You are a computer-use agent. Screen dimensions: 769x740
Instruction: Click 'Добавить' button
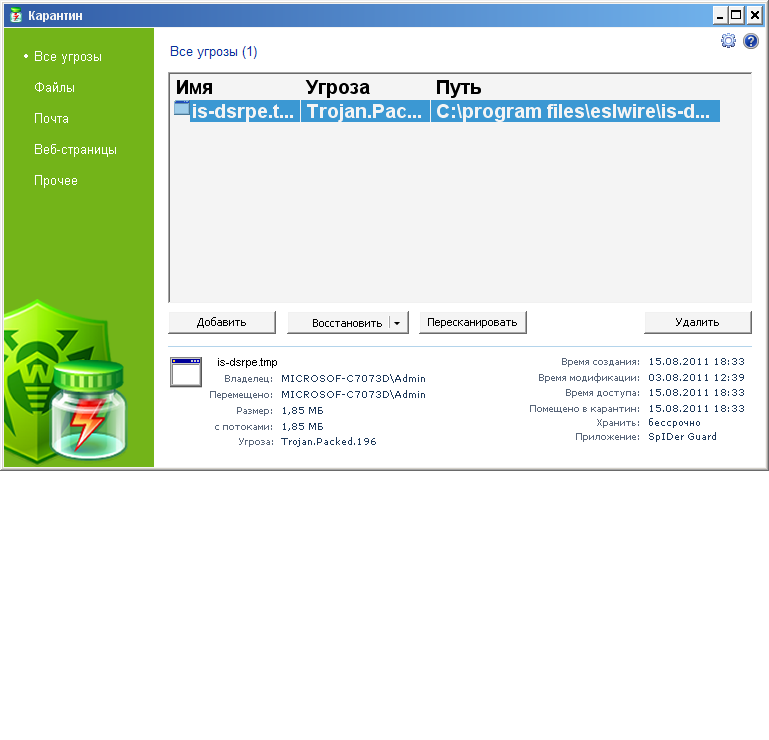(x=222, y=322)
